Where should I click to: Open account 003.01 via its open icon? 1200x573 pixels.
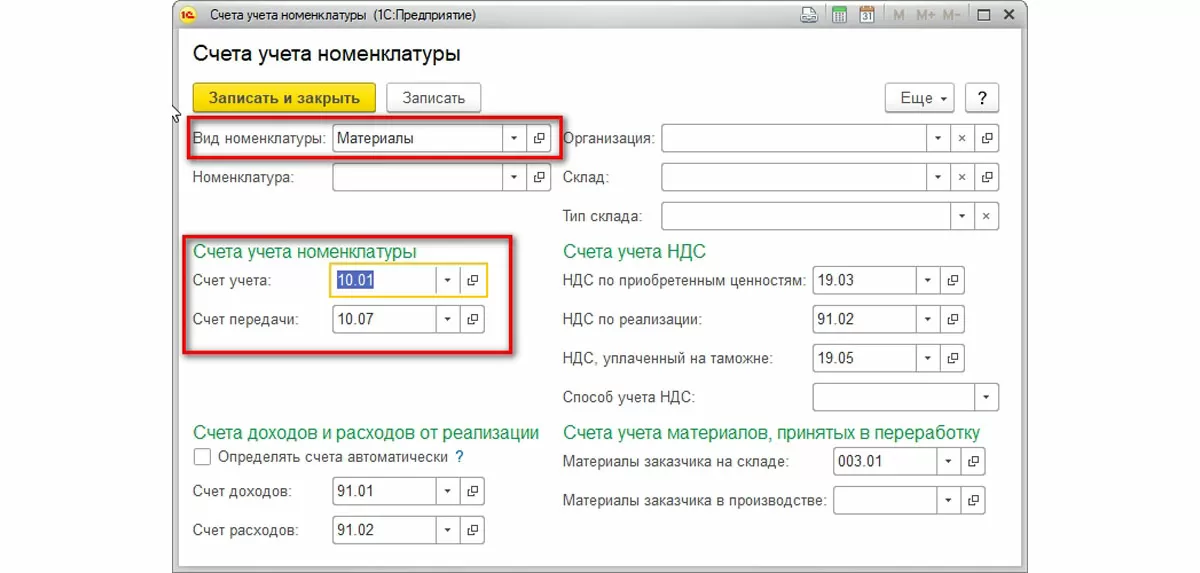pyautogui.click(x=973, y=462)
